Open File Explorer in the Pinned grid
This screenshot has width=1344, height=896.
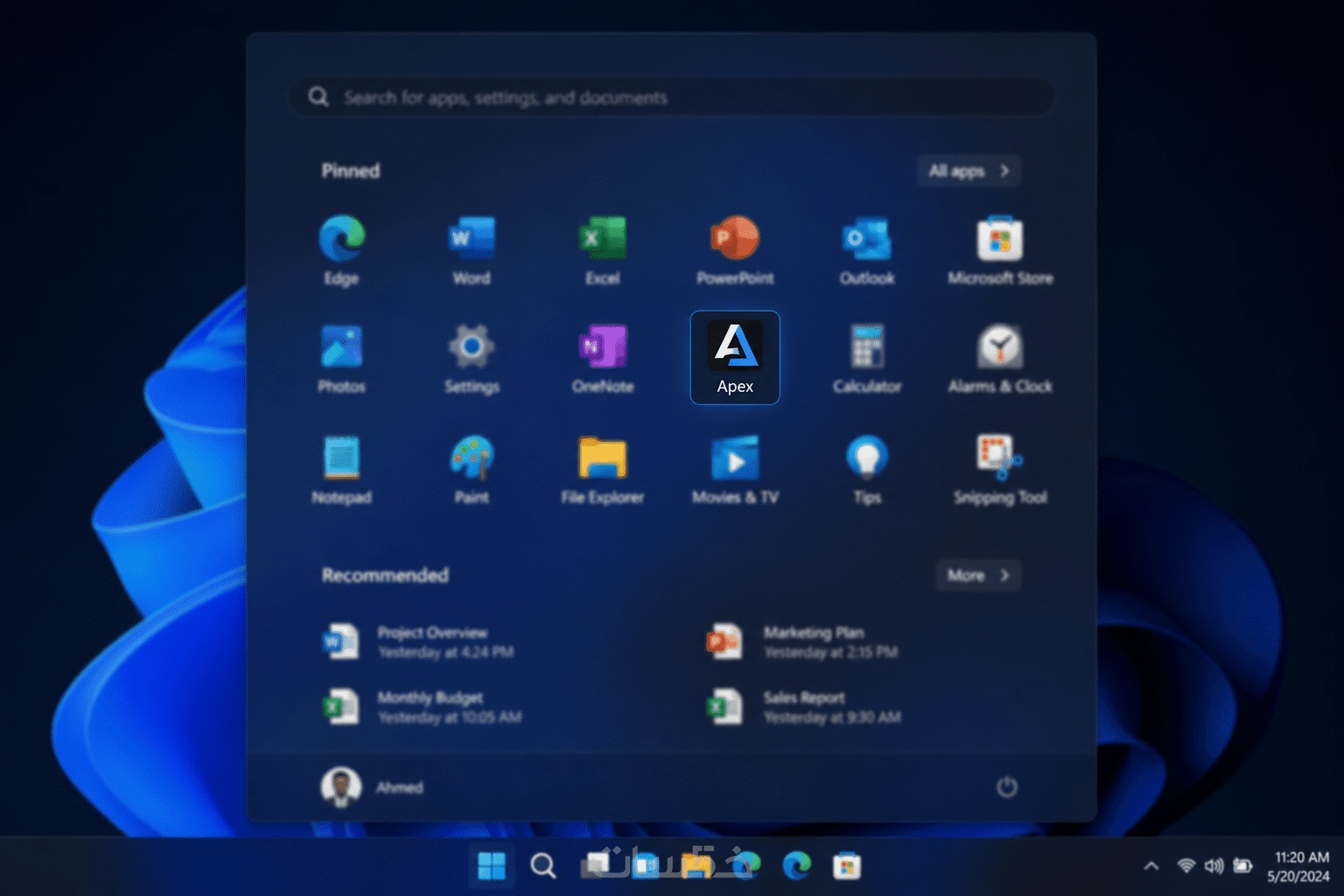603,469
